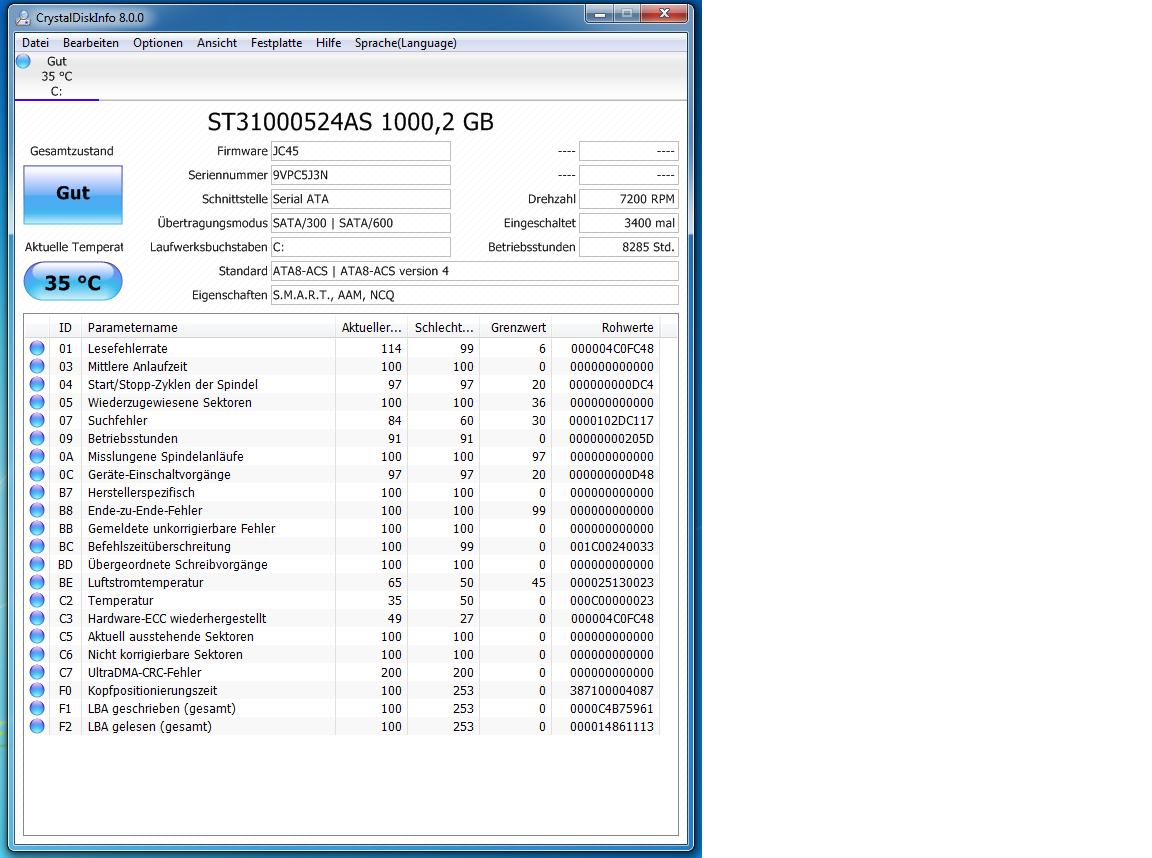Click the Eigenschaften field S.M.A.R.T., AAM, NCQ
This screenshot has width=1152, height=858.
475,295
